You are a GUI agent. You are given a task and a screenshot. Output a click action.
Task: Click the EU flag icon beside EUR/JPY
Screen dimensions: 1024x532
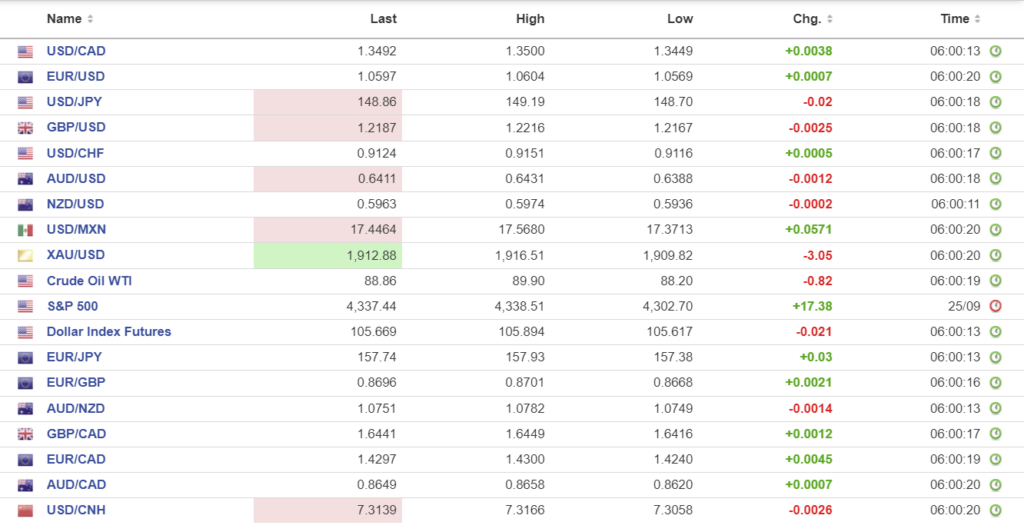[x=25, y=357]
